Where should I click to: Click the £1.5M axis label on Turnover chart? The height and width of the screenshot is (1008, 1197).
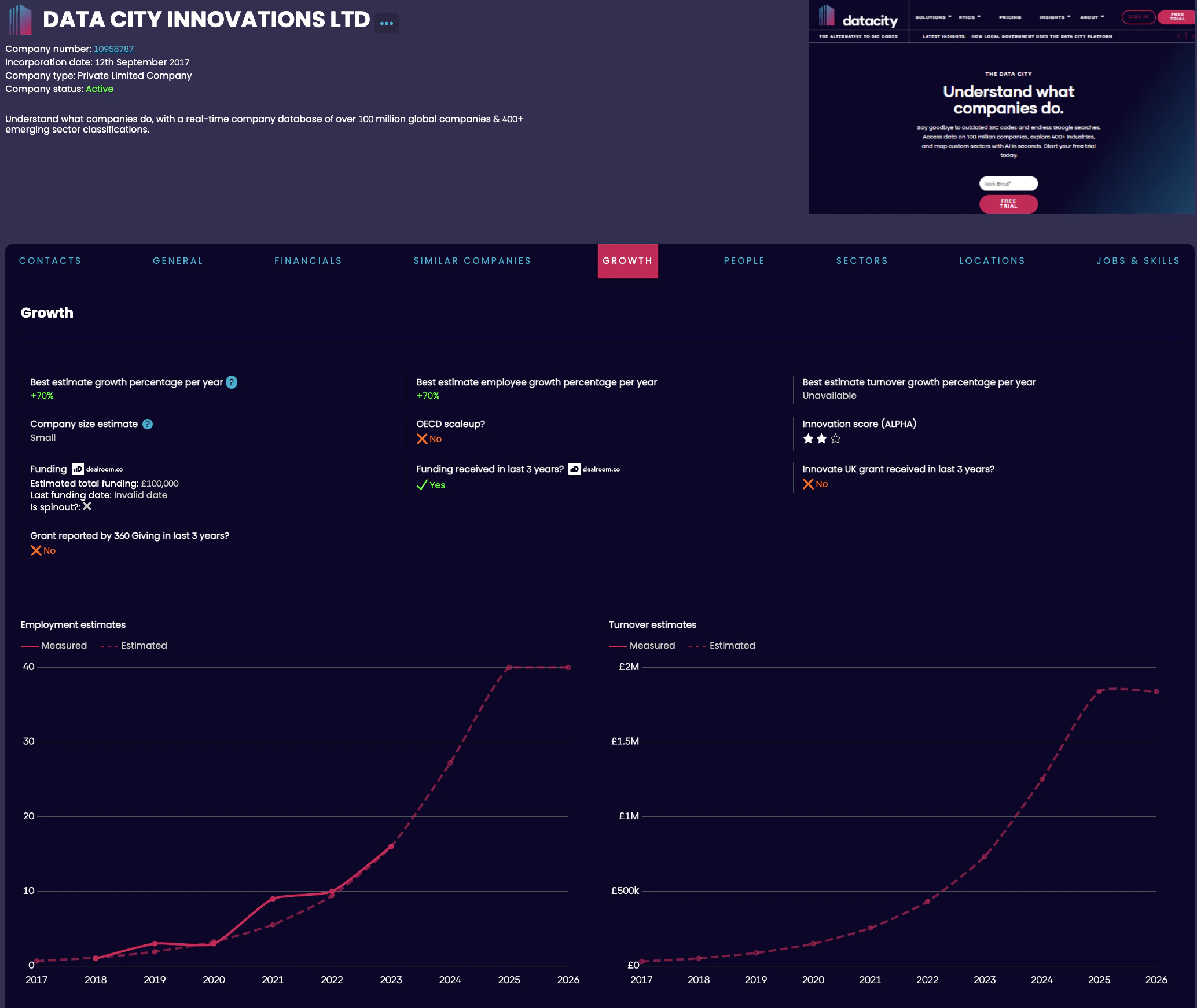point(625,742)
